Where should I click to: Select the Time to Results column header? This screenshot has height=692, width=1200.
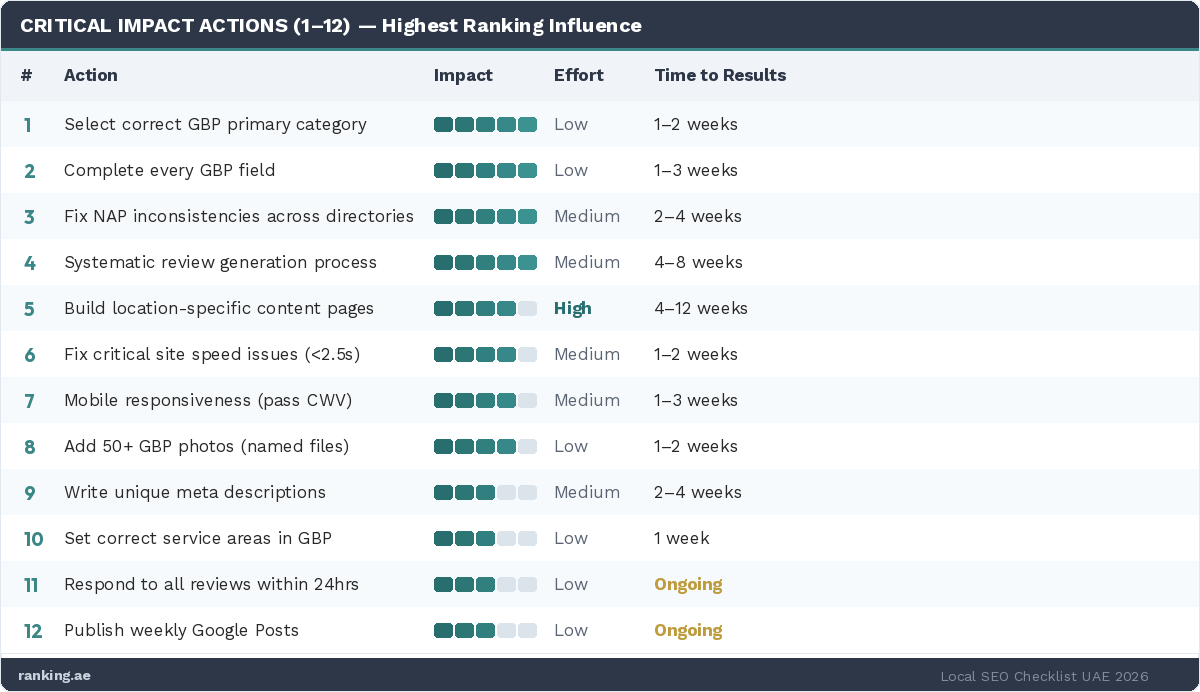(x=720, y=75)
